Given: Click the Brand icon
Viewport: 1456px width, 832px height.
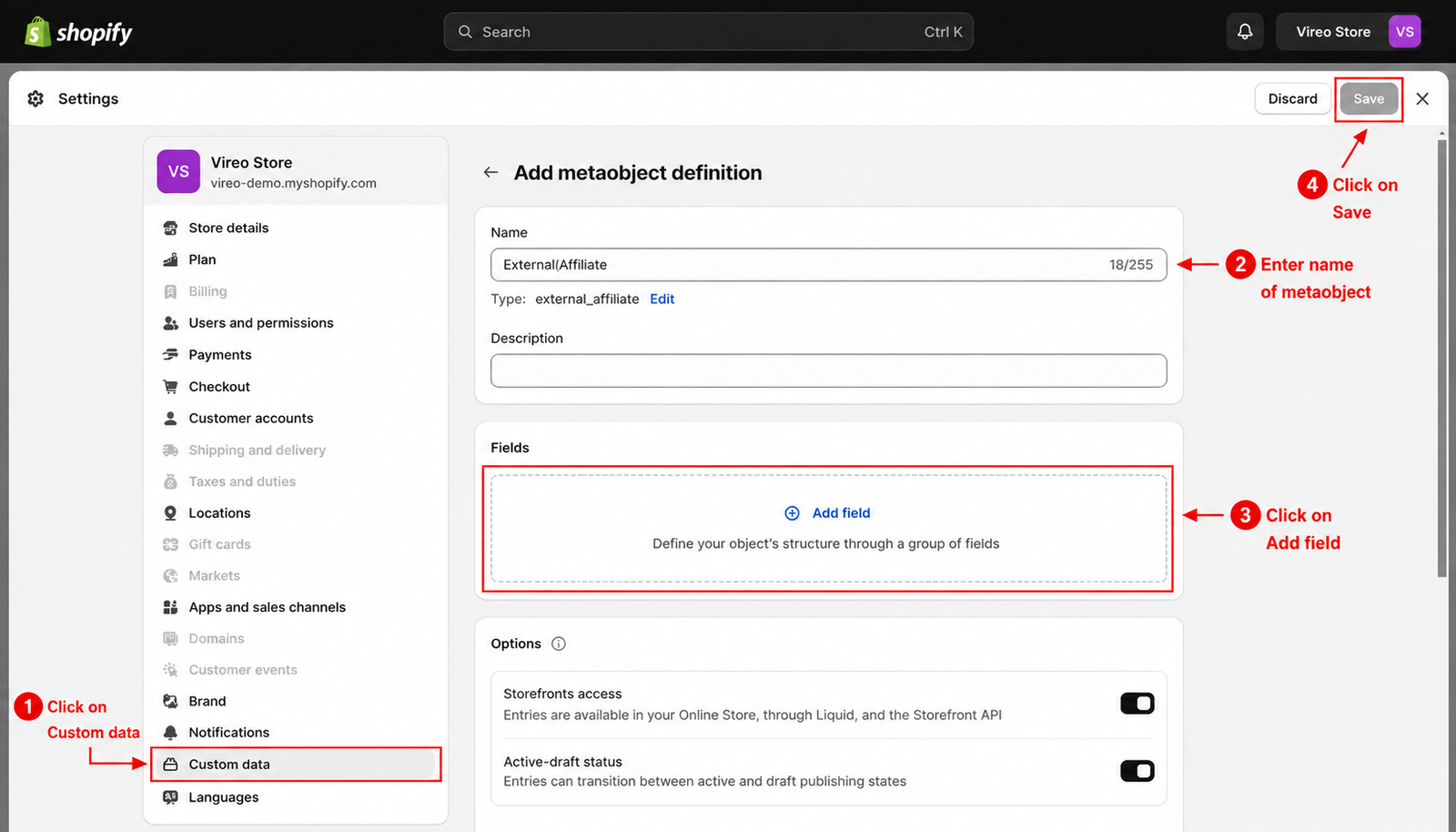Looking at the screenshot, I should 170,701.
